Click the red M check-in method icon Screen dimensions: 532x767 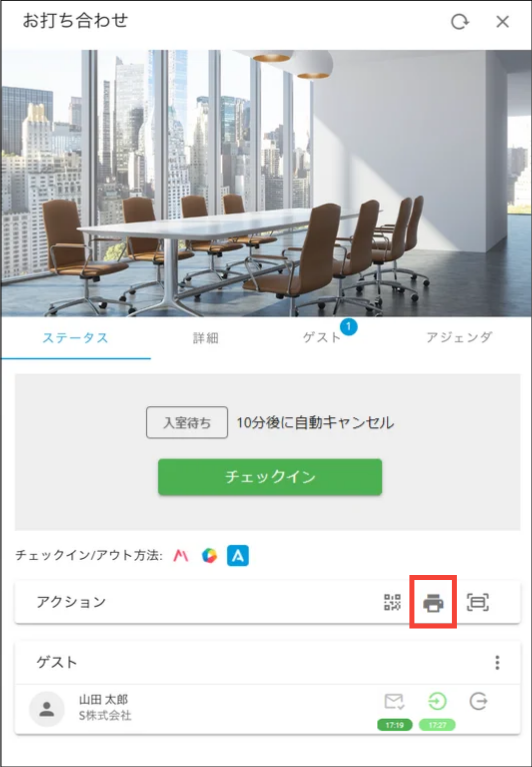point(181,556)
